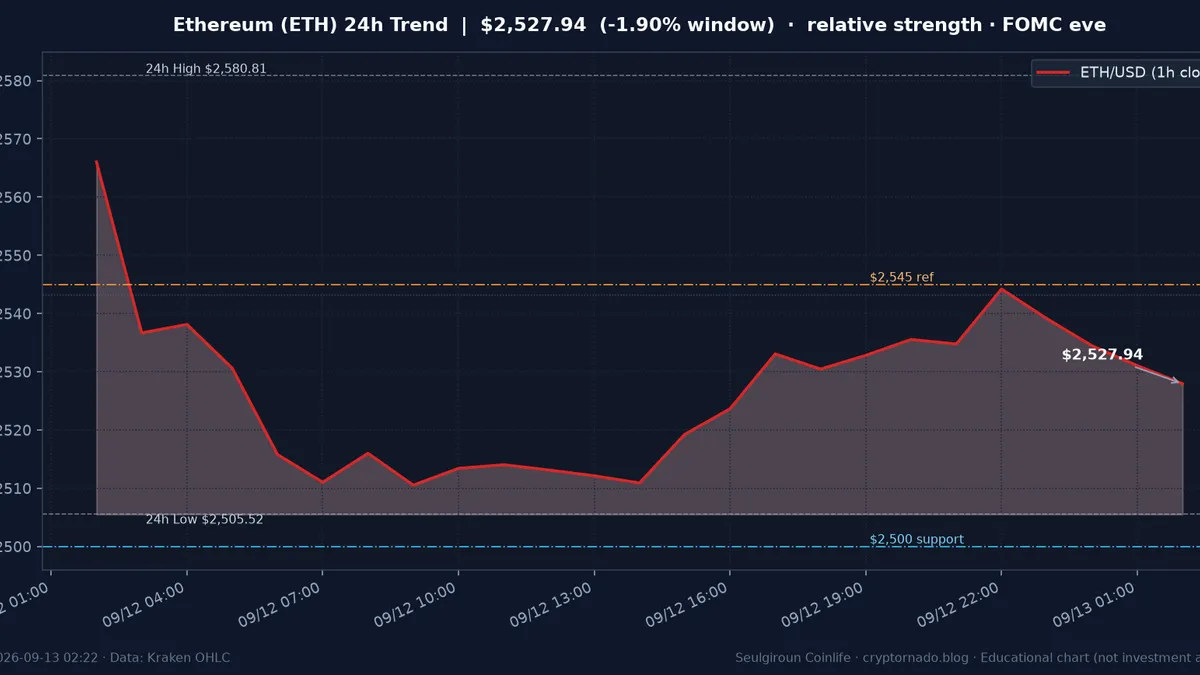Screen dimensions: 1200x675
Task: Select the 24h Low $2,505.52 label
Action: point(205,520)
